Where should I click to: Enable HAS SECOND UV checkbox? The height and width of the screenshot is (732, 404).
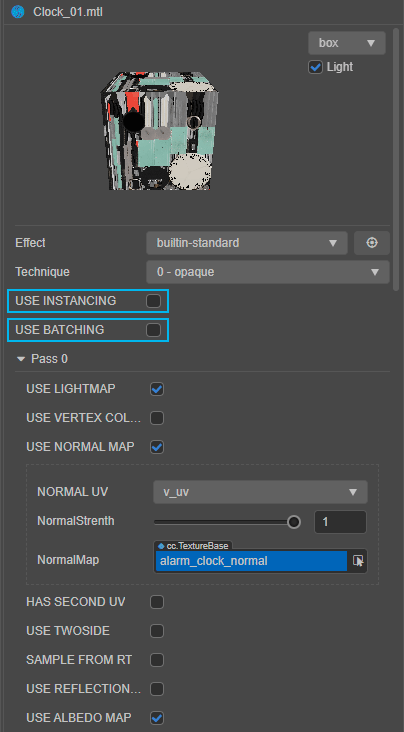[157, 602]
